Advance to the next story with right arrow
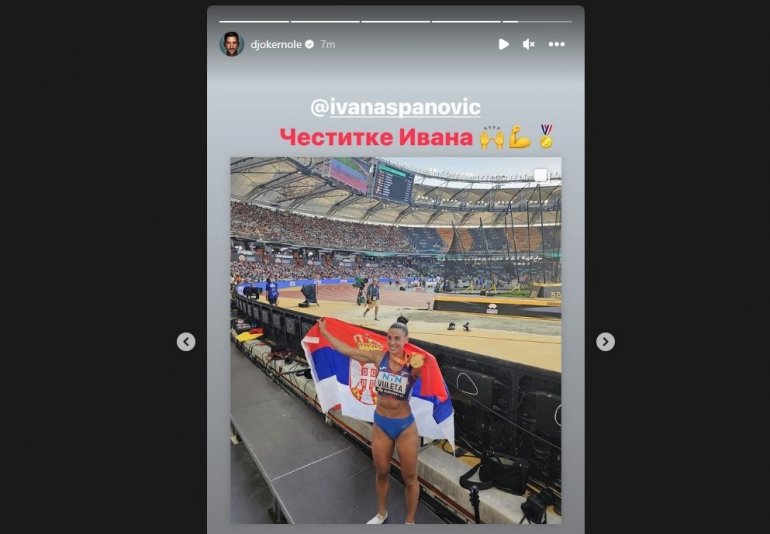770x534 pixels. coord(605,341)
